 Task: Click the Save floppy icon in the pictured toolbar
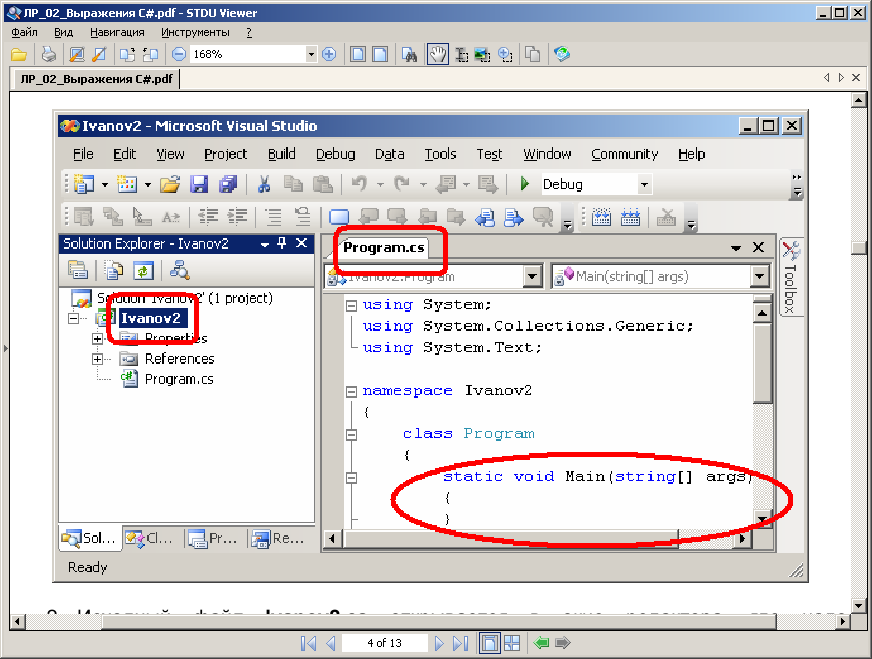point(199,184)
